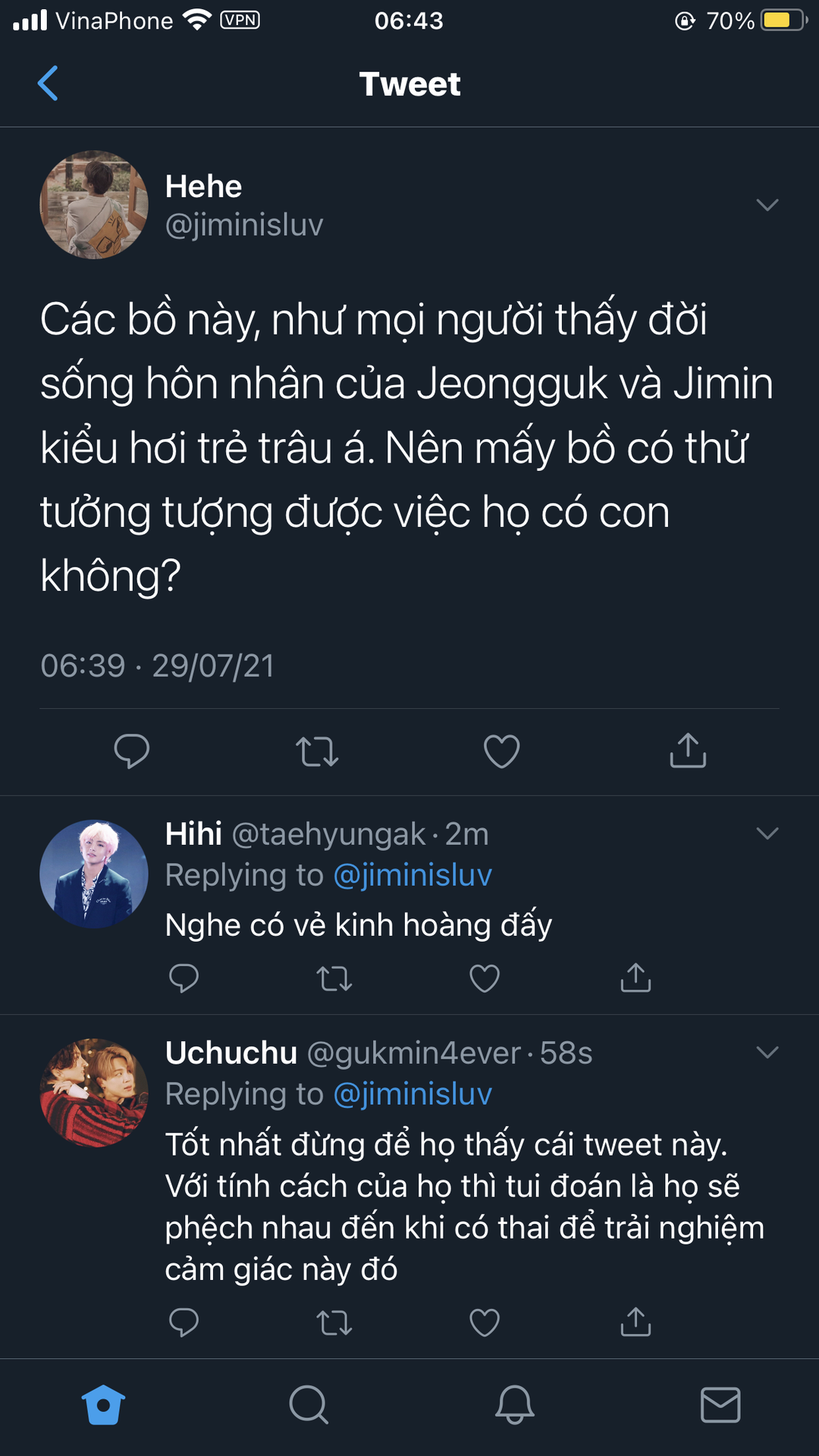Like Uchuchu's reply
The height and width of the screenshot is (1456, 819).
click(485, 1323)
